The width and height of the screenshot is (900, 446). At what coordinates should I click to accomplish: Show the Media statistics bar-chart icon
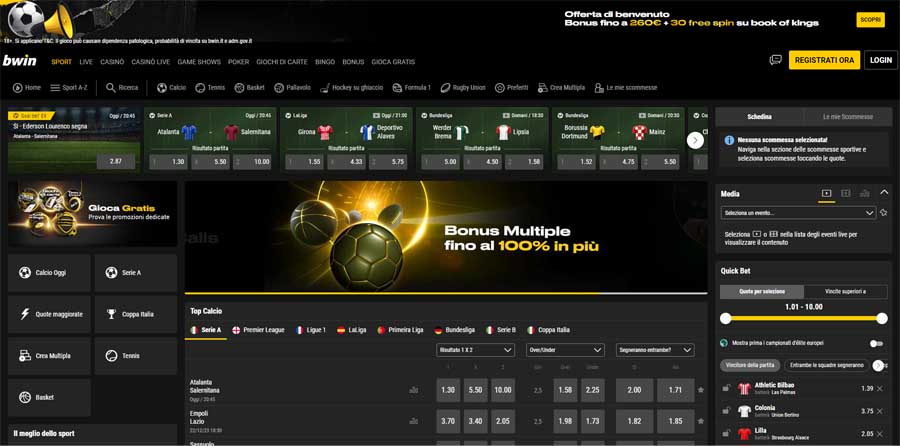pyautogui.click(x=864, y=193)
